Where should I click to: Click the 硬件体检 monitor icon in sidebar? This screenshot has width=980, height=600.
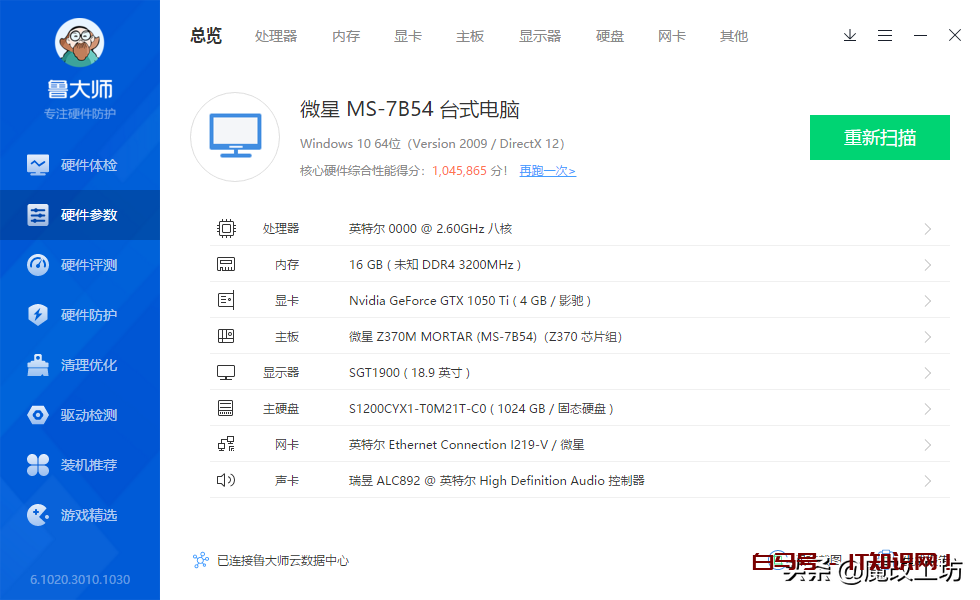[x=38, y=165]
